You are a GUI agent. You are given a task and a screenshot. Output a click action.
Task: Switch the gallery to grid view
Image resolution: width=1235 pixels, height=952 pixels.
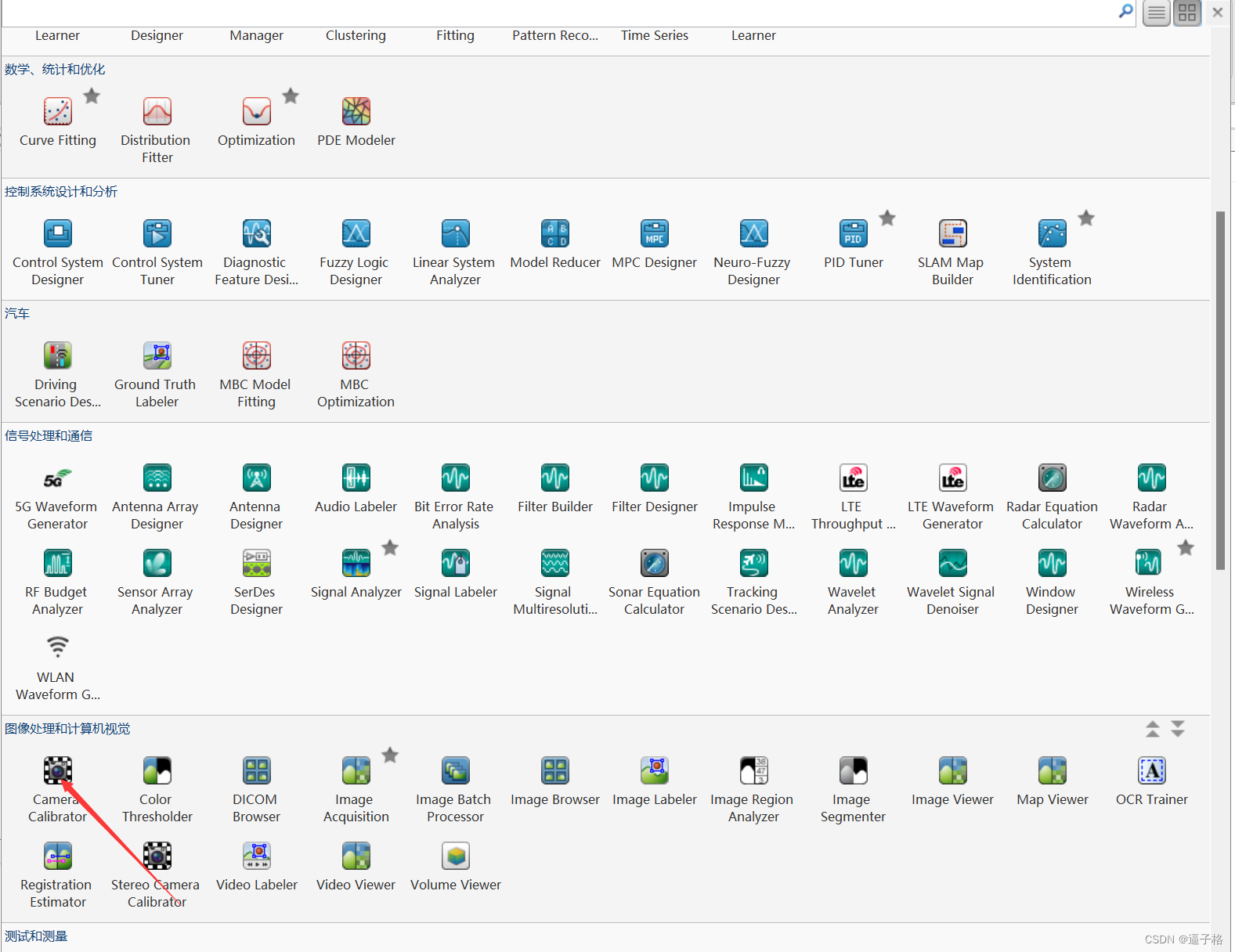(1187, 13)
